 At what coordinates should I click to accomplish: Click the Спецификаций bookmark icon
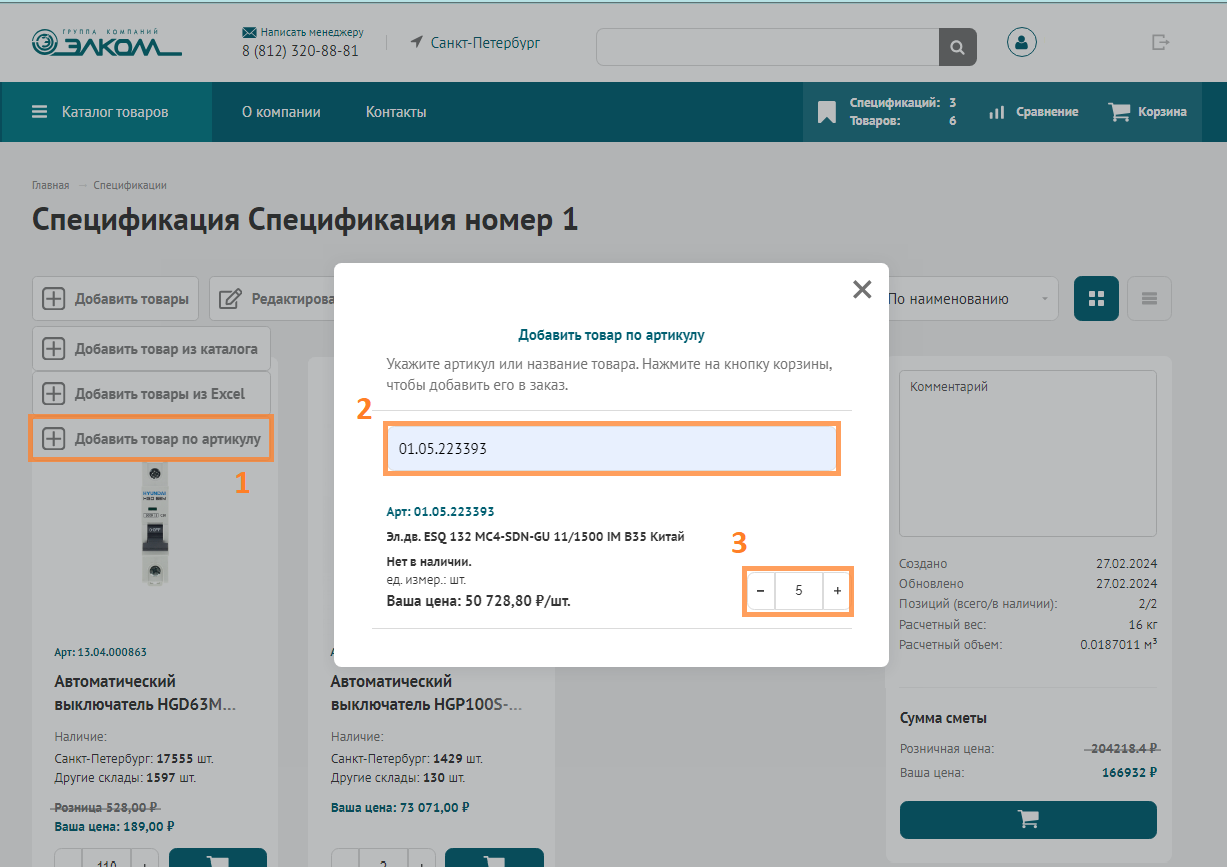coord(826,112)
